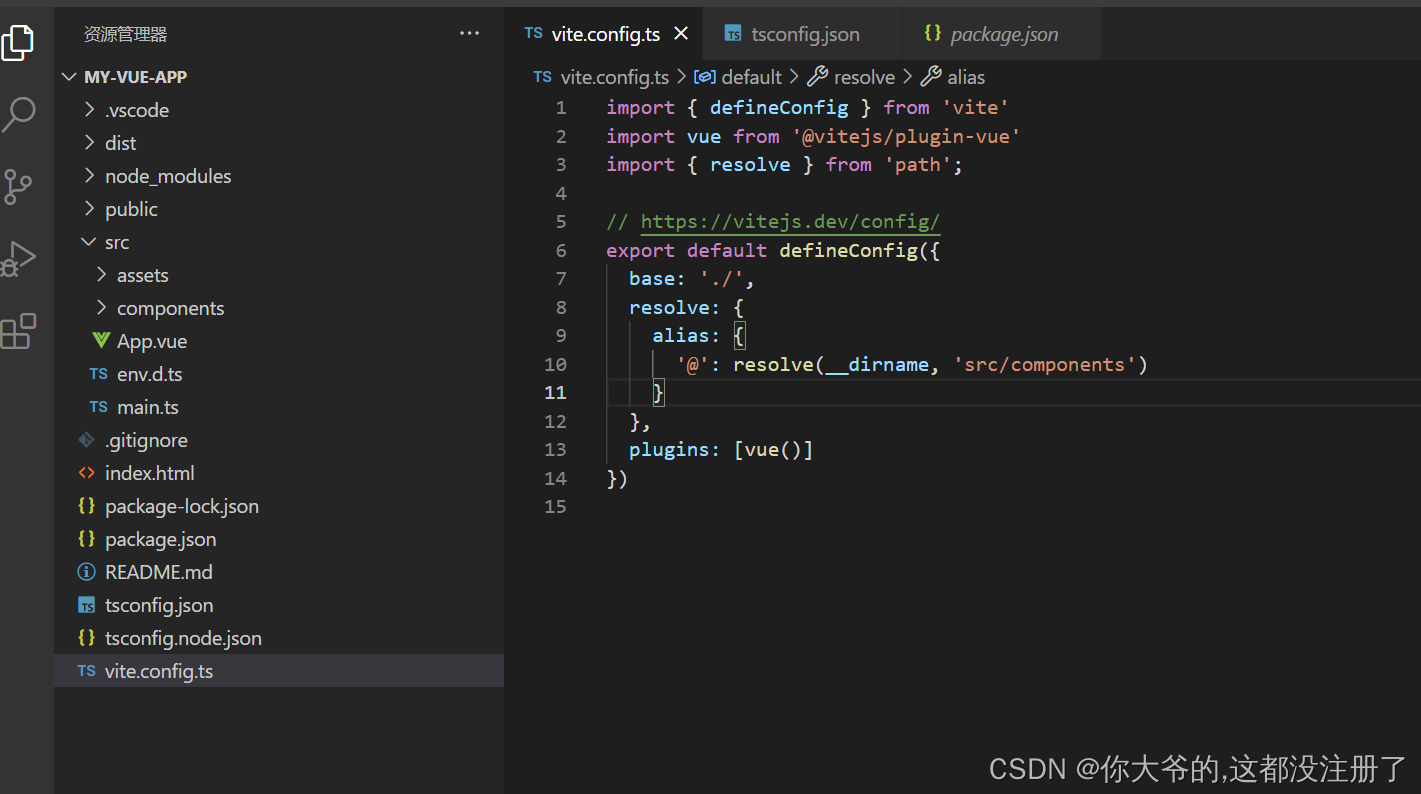Open the Search view in activity bar
Screen dimensions: 1421x794
tap(18, 114)
